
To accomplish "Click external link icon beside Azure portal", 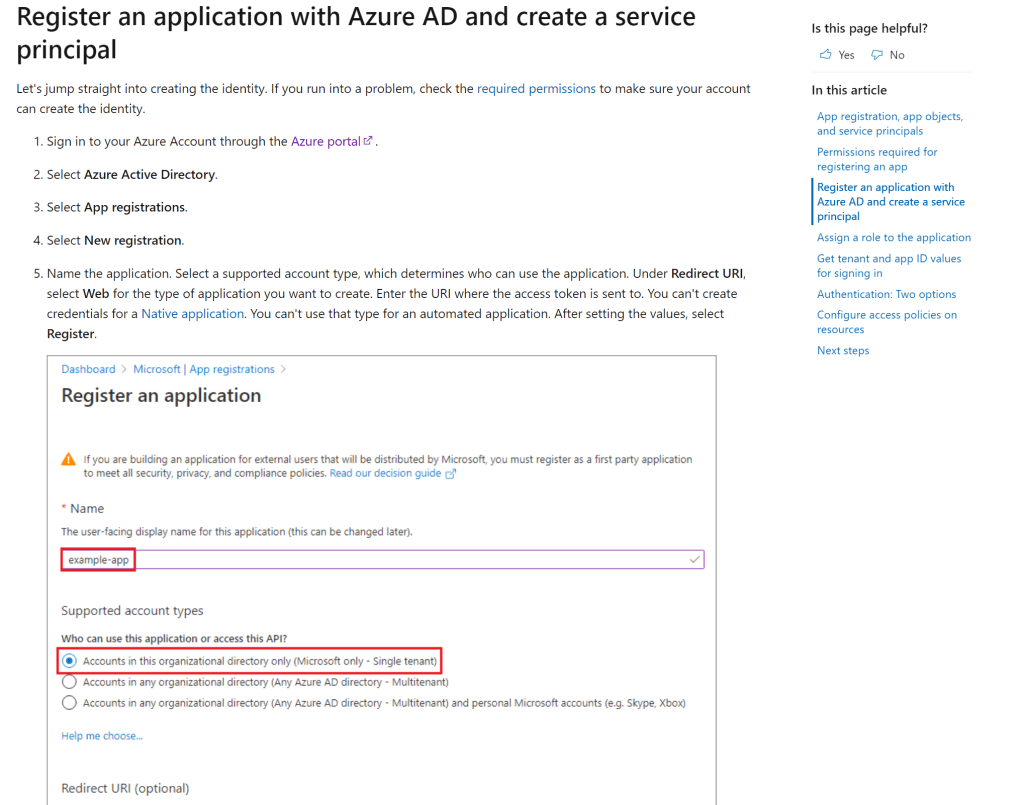I will [x=368, y=142].
